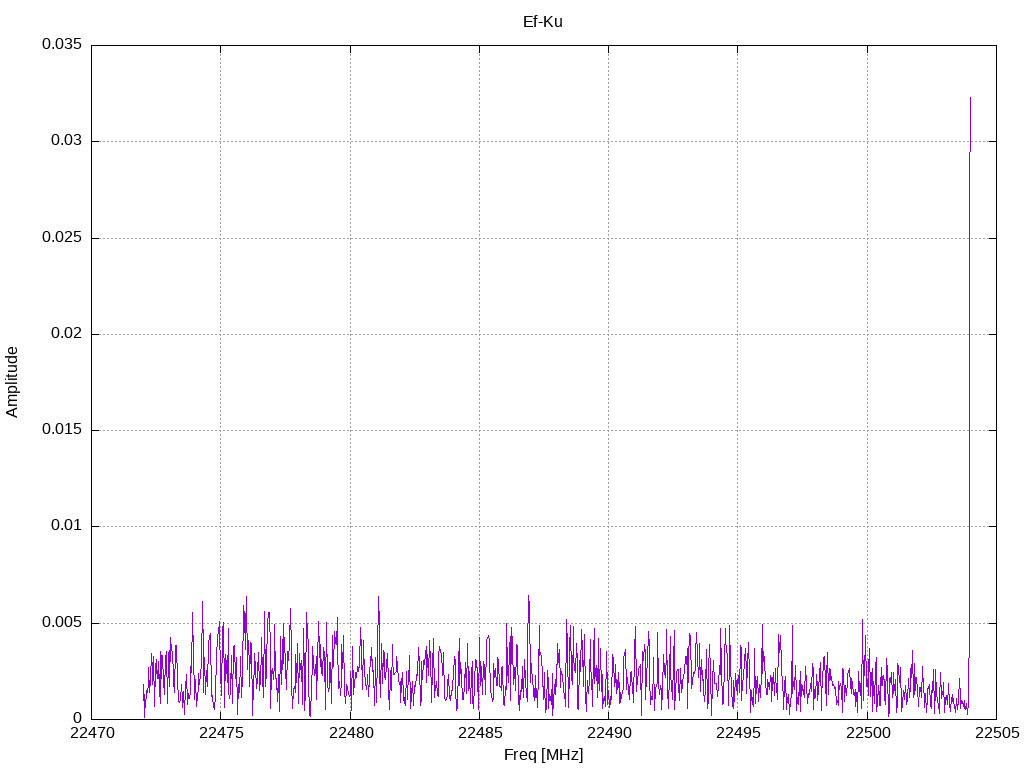Click the spectrum peak near 22481 MHz
This screenshot has height=768, width=1024.
(378, 596)
